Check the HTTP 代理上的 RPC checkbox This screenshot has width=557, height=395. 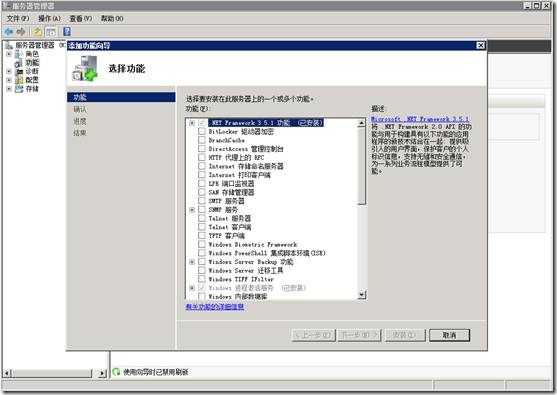point(202,157)
